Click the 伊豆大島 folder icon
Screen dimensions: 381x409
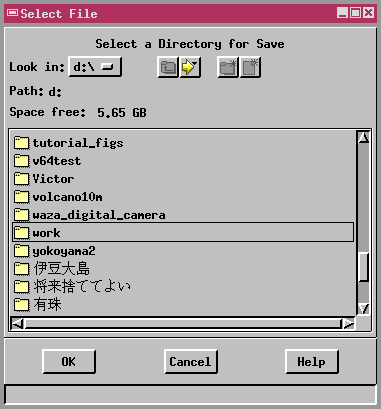(22, 269)
